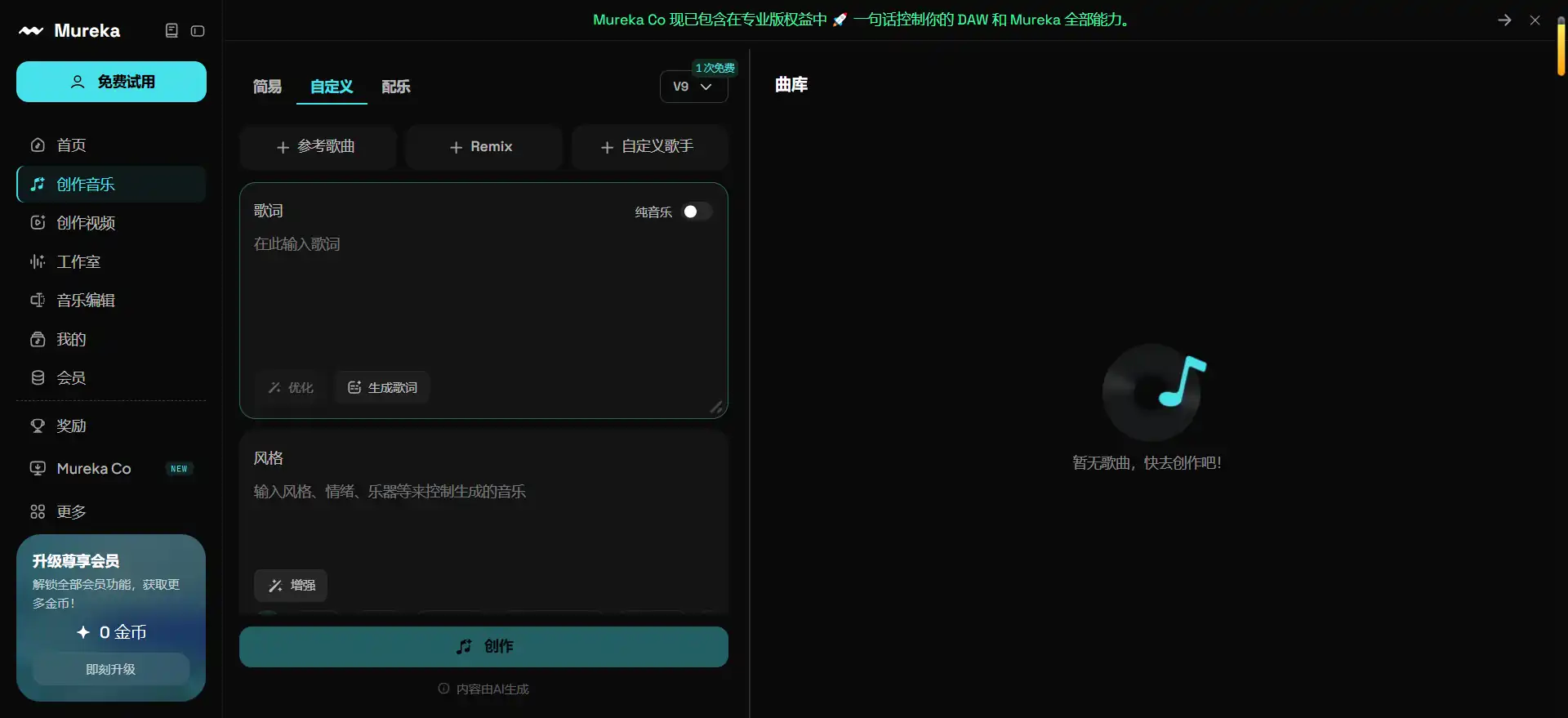Go to 首页 home in the sidebar
This screenshot has height=718, width=1568.
pyautogui.click(x=111, y=145)
